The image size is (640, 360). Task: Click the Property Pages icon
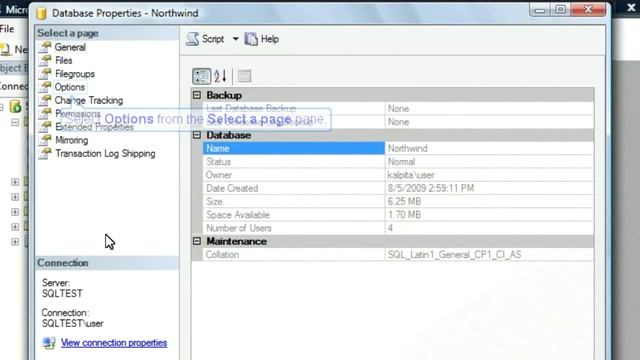click(244, 76)
